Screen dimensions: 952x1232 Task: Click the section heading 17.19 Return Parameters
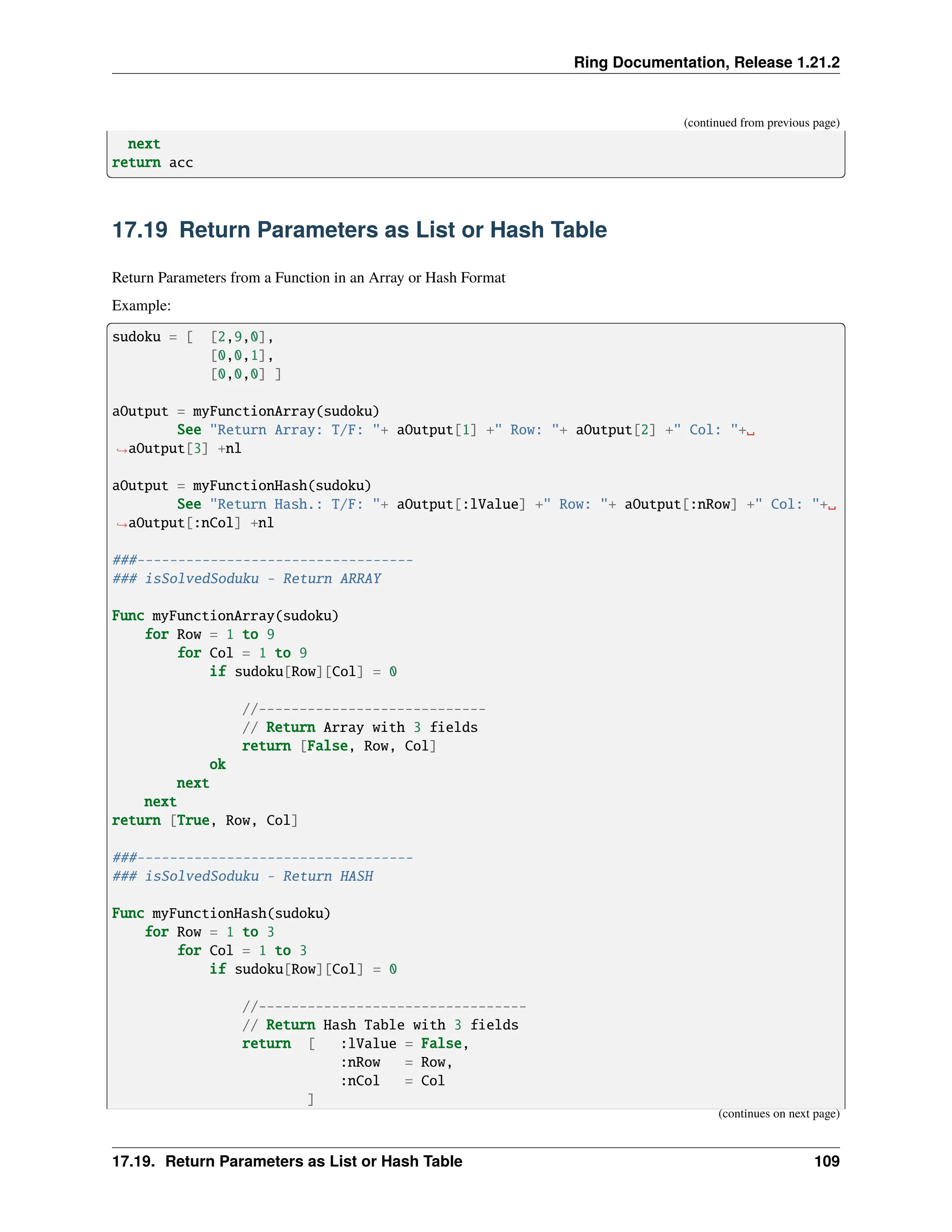click(359, 230)
